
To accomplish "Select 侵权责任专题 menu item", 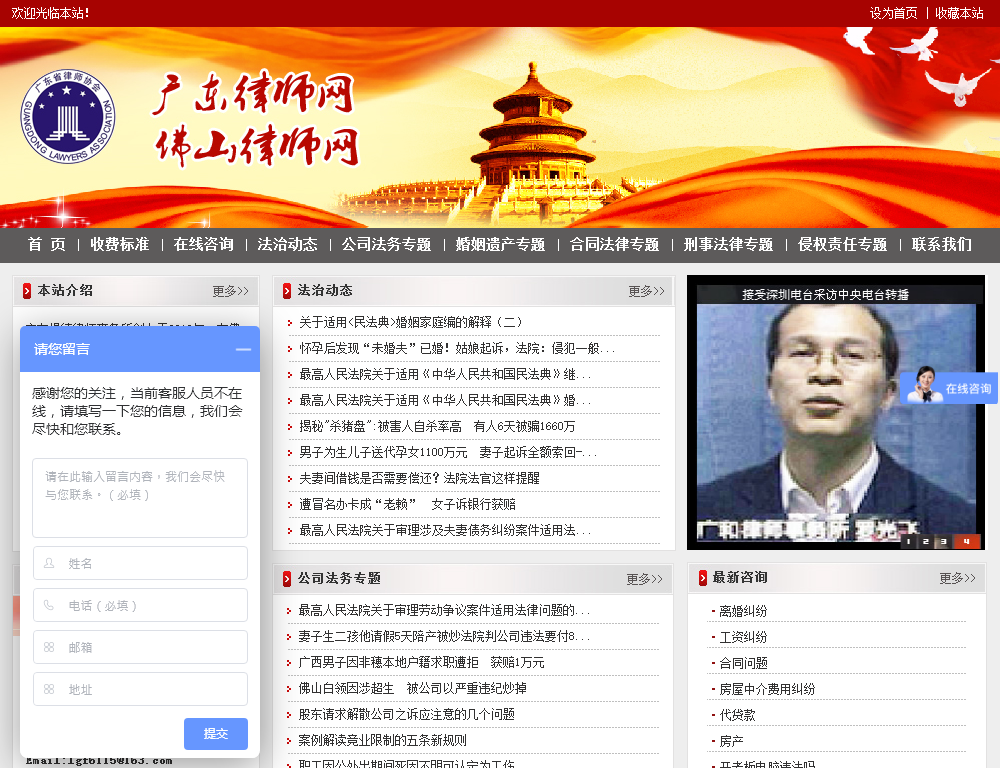I will (x=842, y=244).
